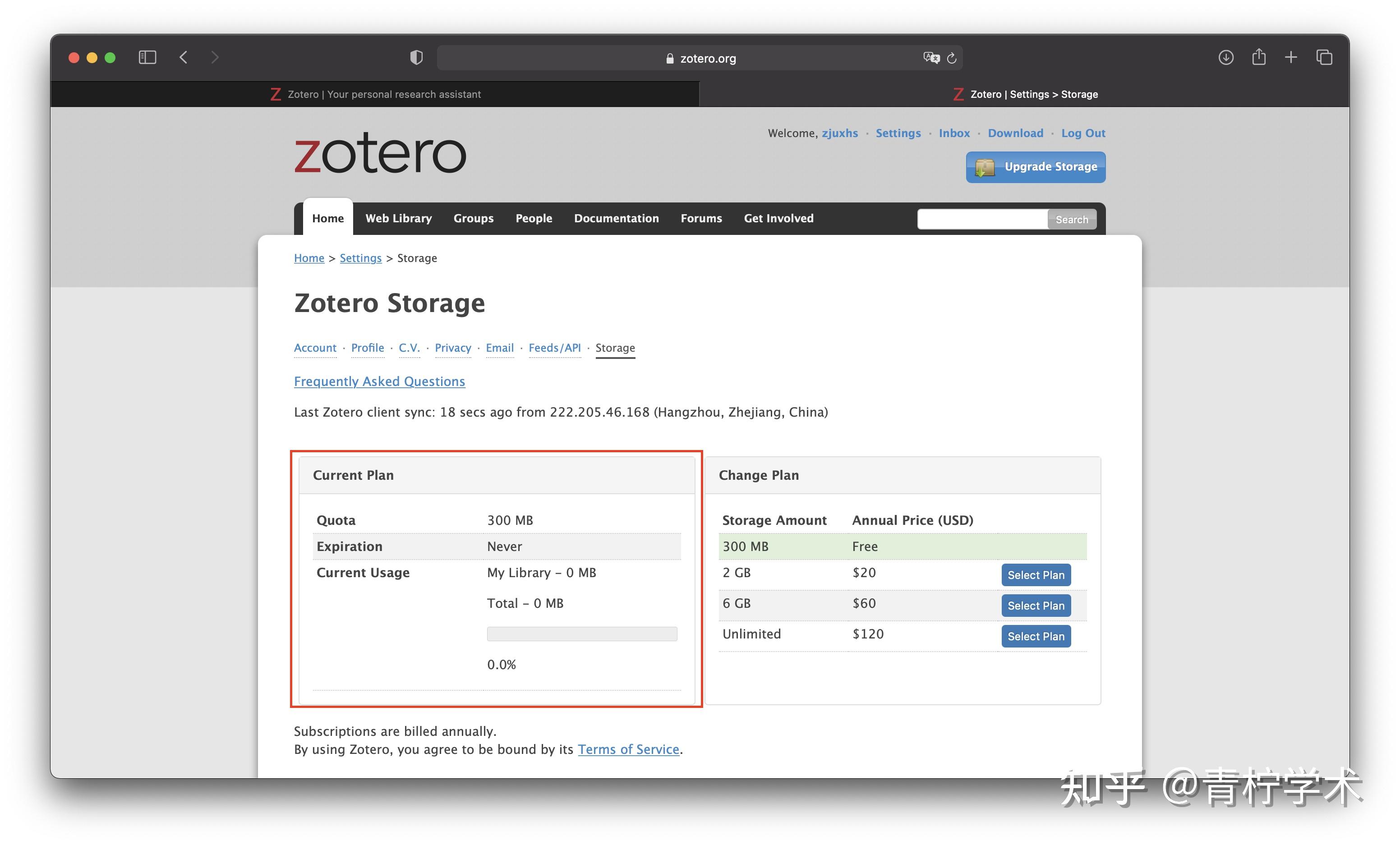Click the translate page icon

pos(930,58)
